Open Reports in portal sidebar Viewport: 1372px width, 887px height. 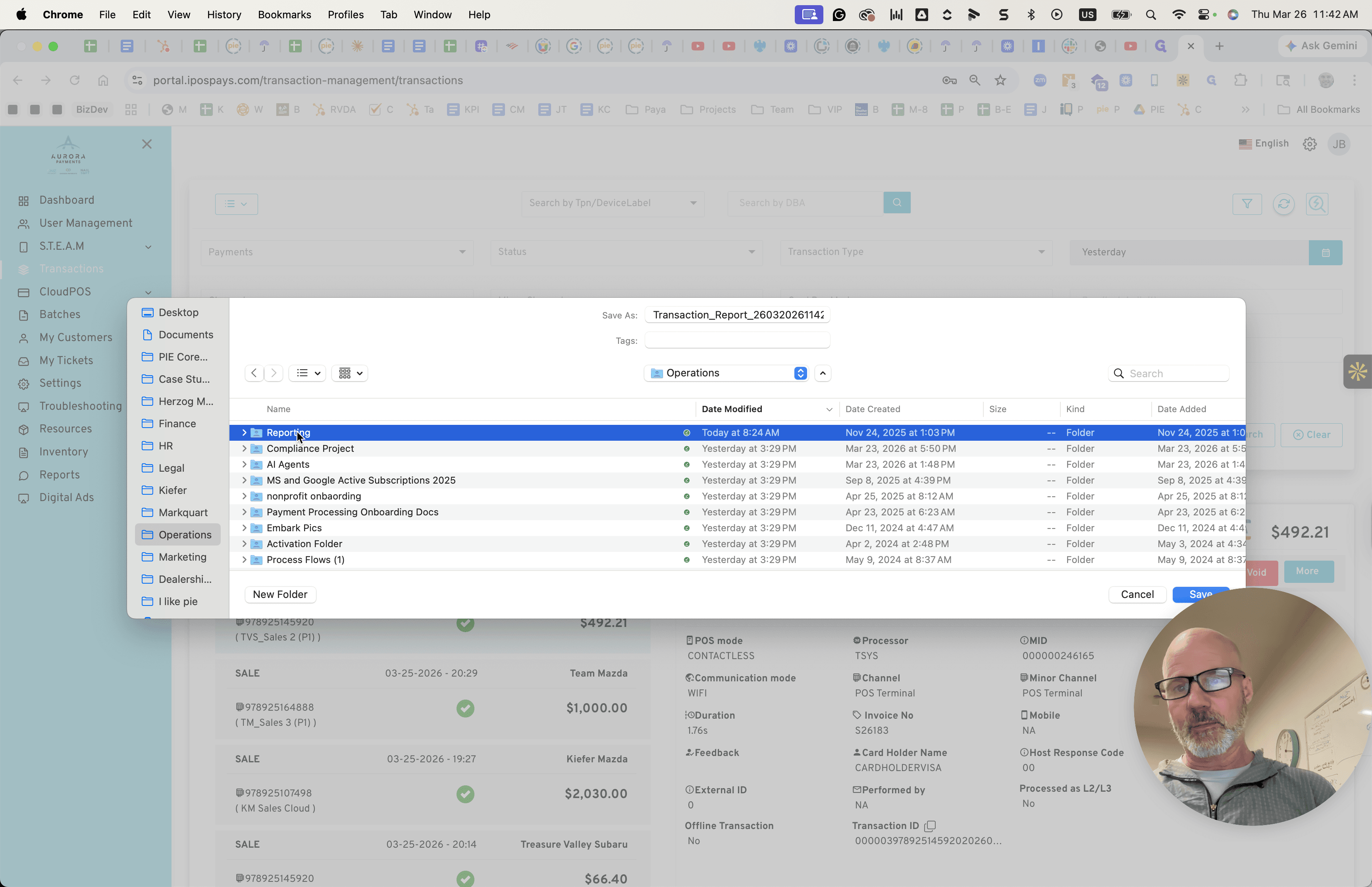tap(59, 474)
